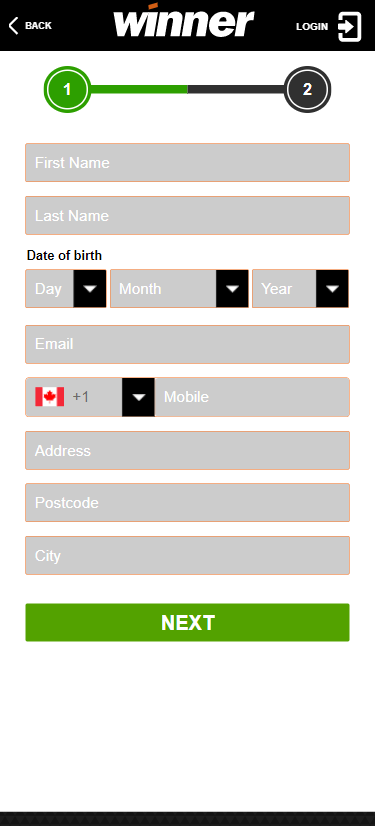Click the LOGIN text link
Viewport: 375px width, 826px height.
(312, 26)
